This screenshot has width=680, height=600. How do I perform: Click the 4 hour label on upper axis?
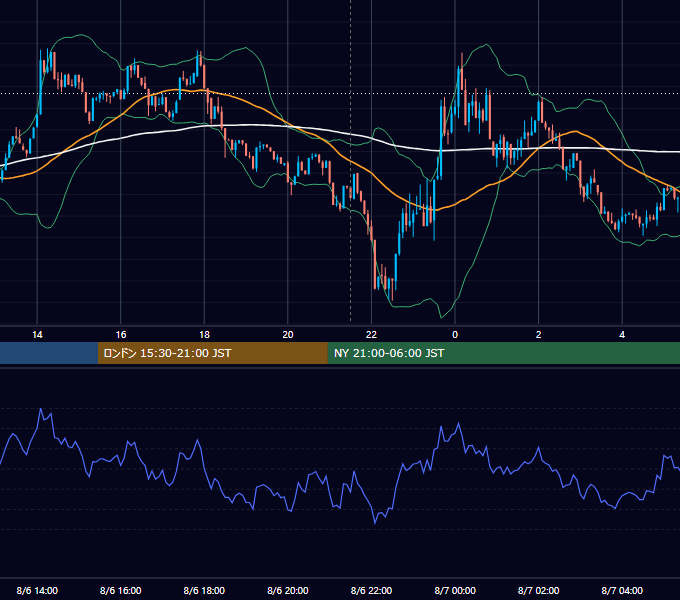pyautogui.click(x=622, y=335)
